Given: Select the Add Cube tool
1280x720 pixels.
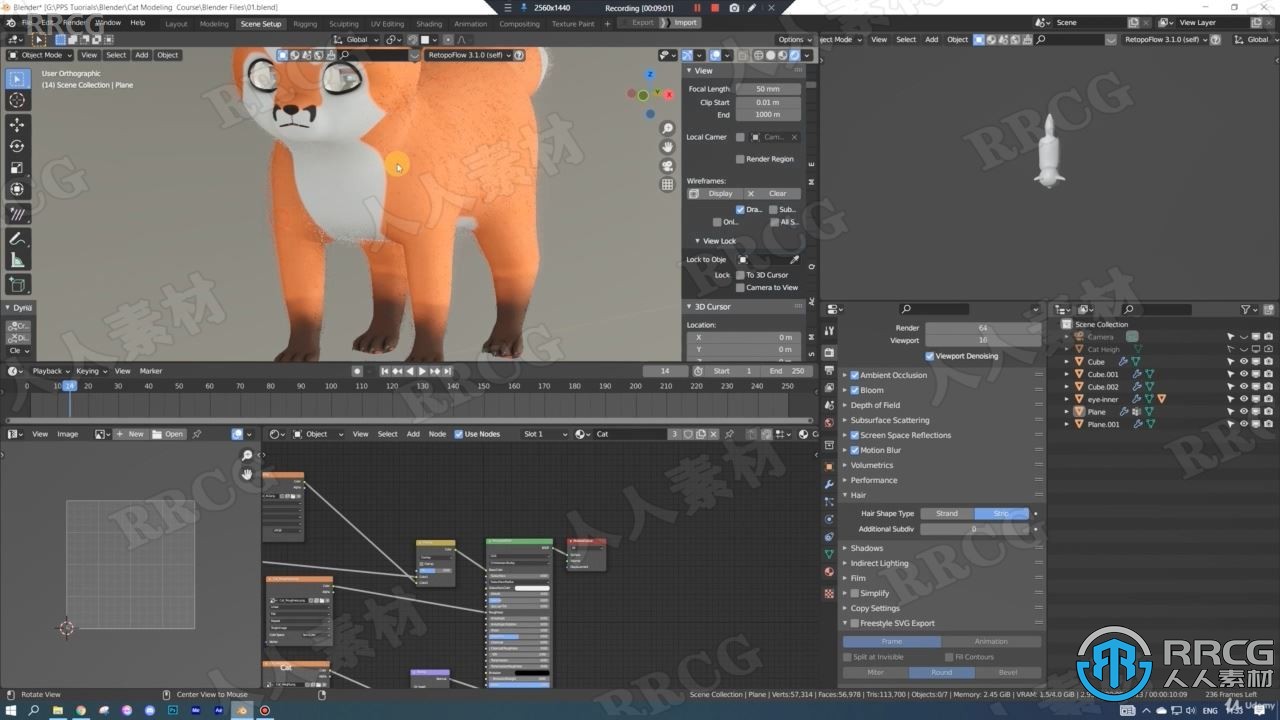Looking at the screenshot, I should [x=17, y=285].
